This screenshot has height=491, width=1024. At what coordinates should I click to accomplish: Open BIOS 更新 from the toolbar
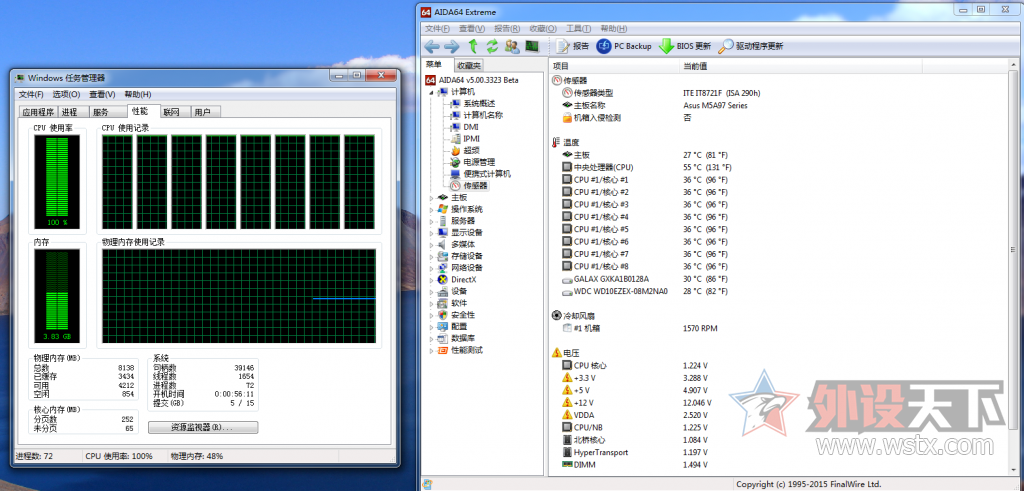click(x=685, y=46)
